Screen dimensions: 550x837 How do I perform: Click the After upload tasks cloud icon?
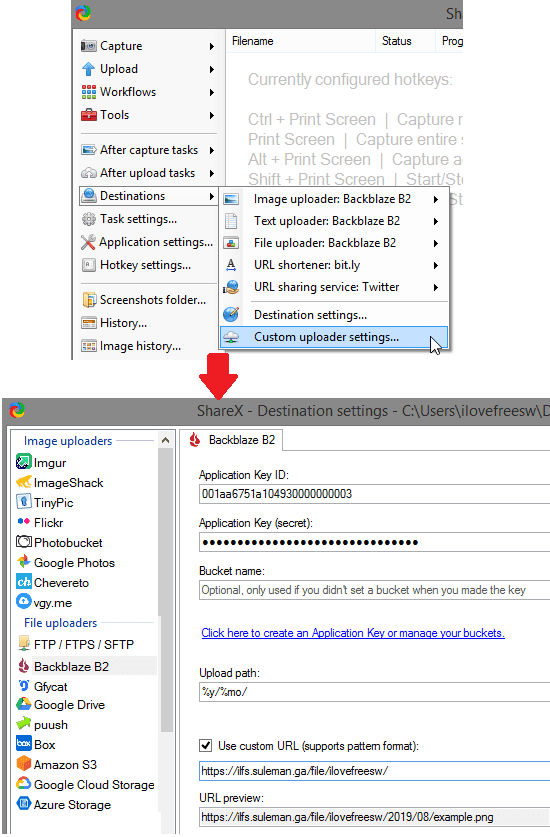pos(88,173)
